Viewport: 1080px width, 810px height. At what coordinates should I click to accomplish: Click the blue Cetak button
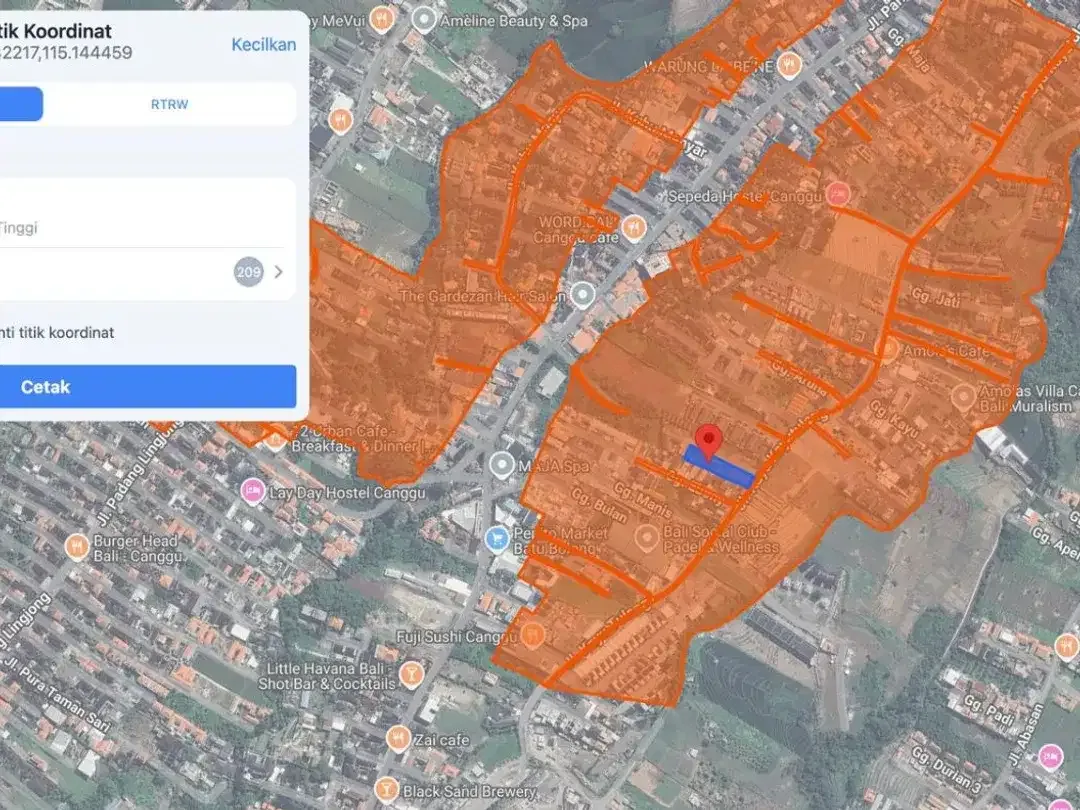pos(147,386)
